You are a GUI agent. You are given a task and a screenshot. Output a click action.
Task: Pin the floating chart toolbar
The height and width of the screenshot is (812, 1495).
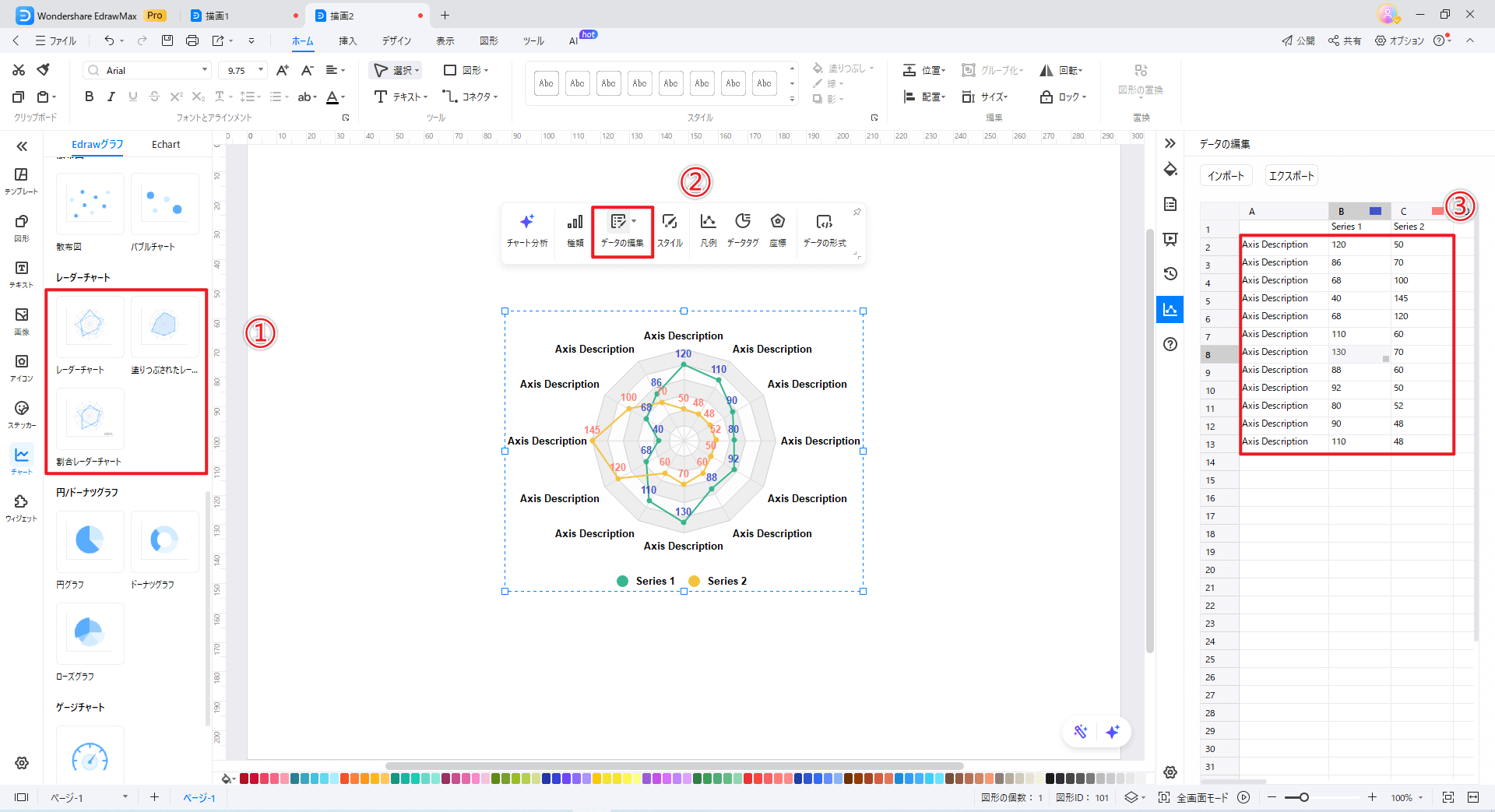[857, 212]
